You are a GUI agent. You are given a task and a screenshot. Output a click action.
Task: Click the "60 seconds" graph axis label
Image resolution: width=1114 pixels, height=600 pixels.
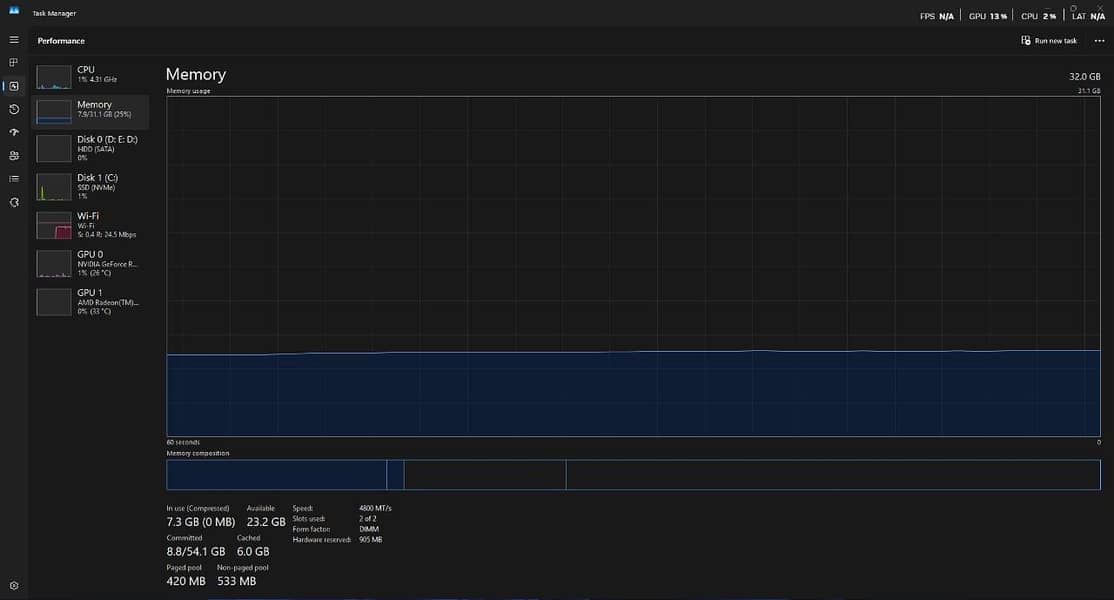coord(183,442)
